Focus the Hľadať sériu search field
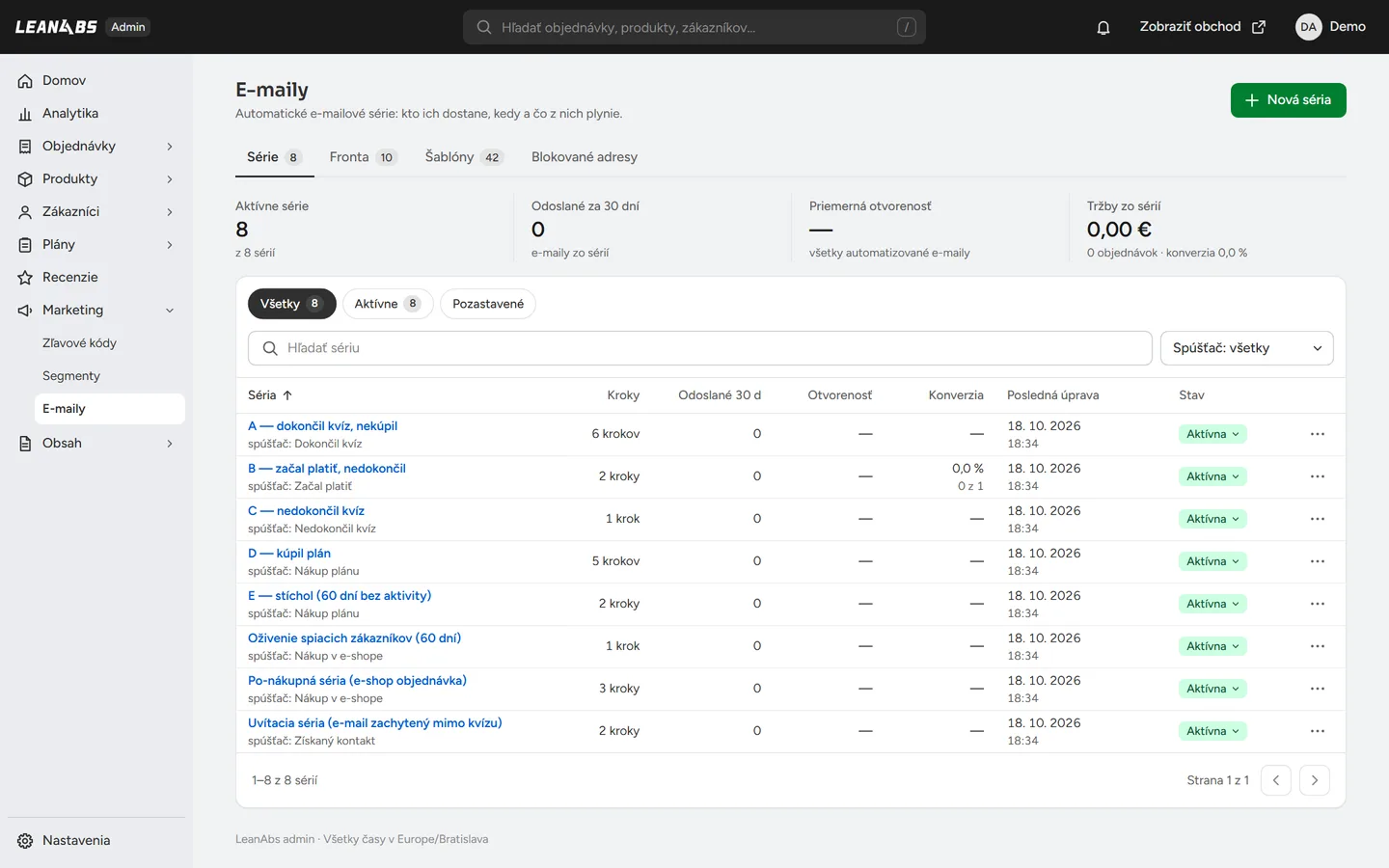This screenshot has height=868, width=1389. pos(700,348)
